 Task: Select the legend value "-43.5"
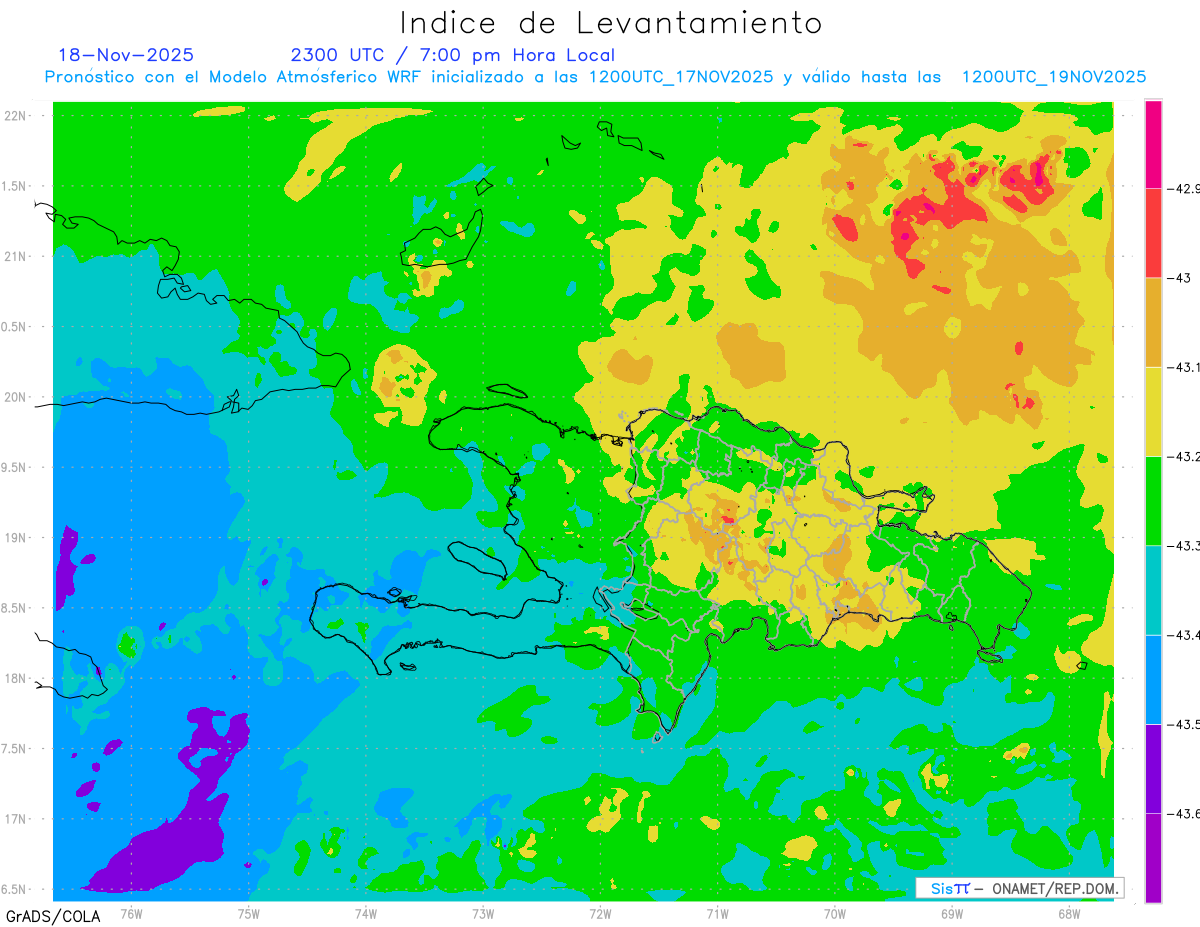1186,724
